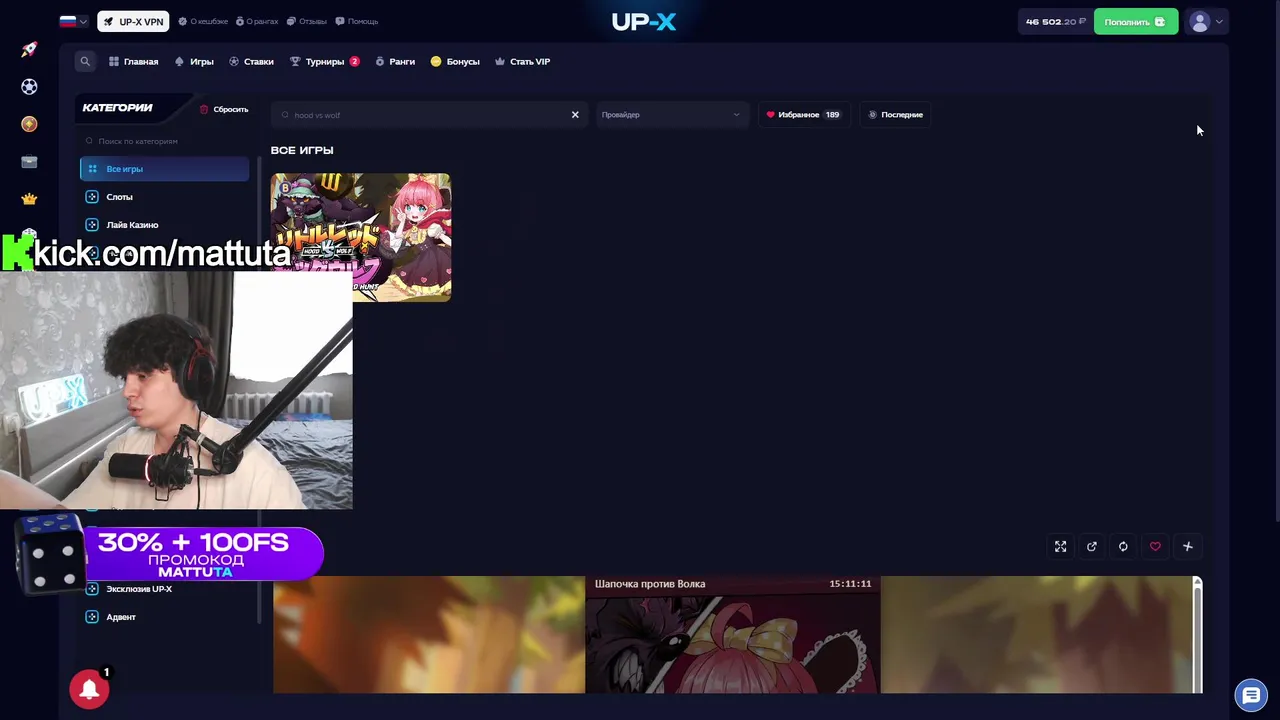Image resolution: width=1280 pixels, height=720 pixels.
Task: Click the 46 502.20 ₽ balance
Action: coord(1055,22)
